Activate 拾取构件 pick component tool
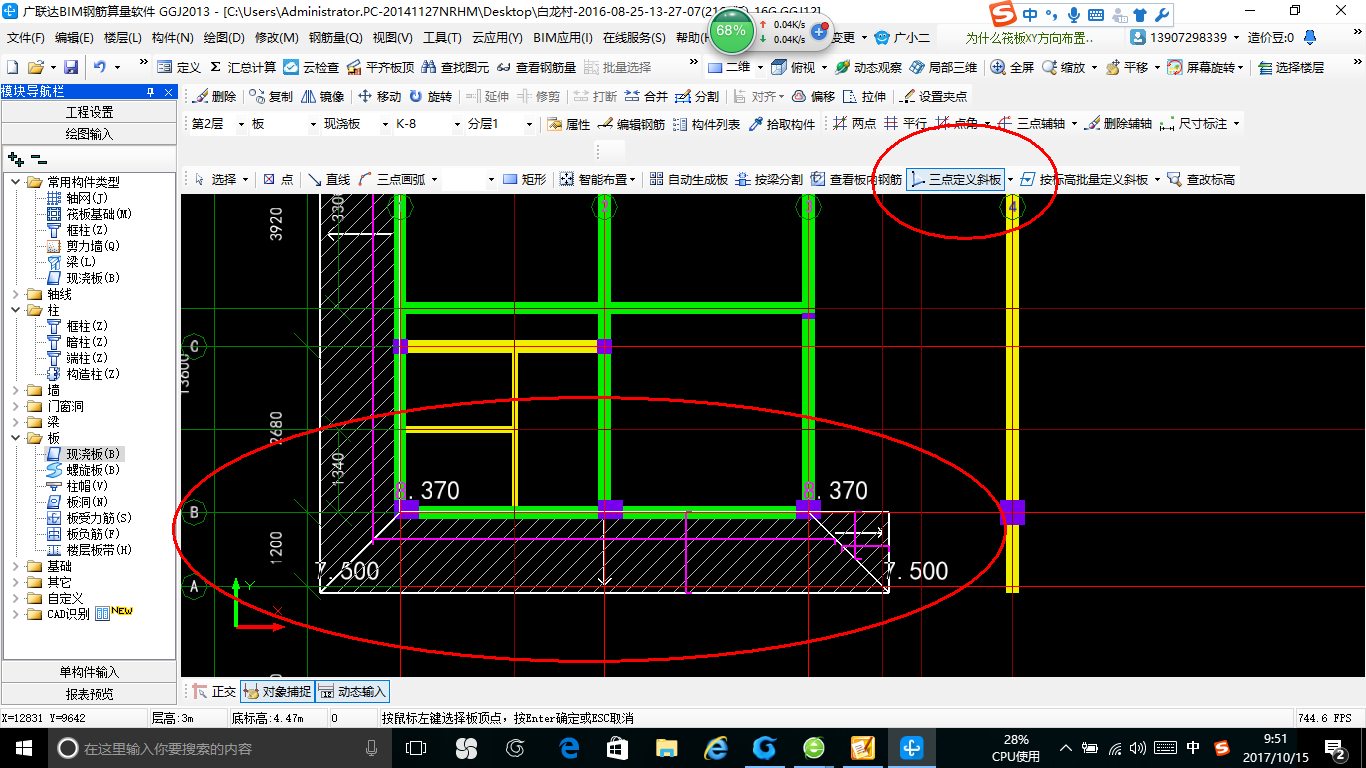The image size is (1366, 768). tap(782, 124)
